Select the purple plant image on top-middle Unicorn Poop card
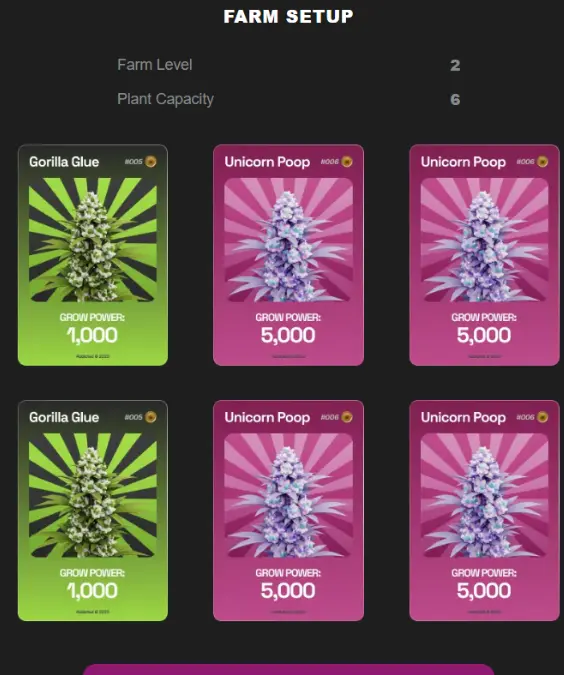 [x=288, y=240]
